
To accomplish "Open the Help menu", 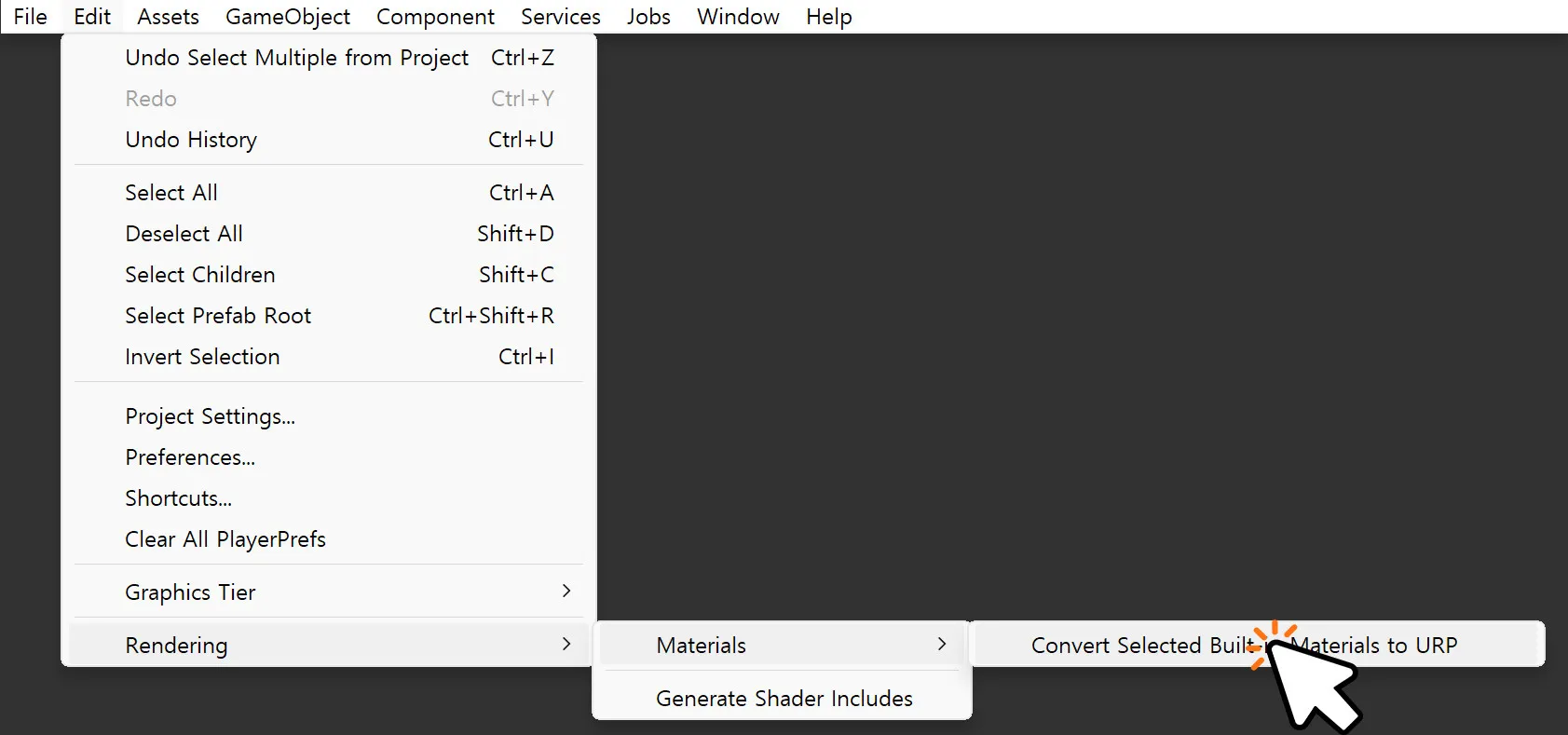I will click(828, 16).
